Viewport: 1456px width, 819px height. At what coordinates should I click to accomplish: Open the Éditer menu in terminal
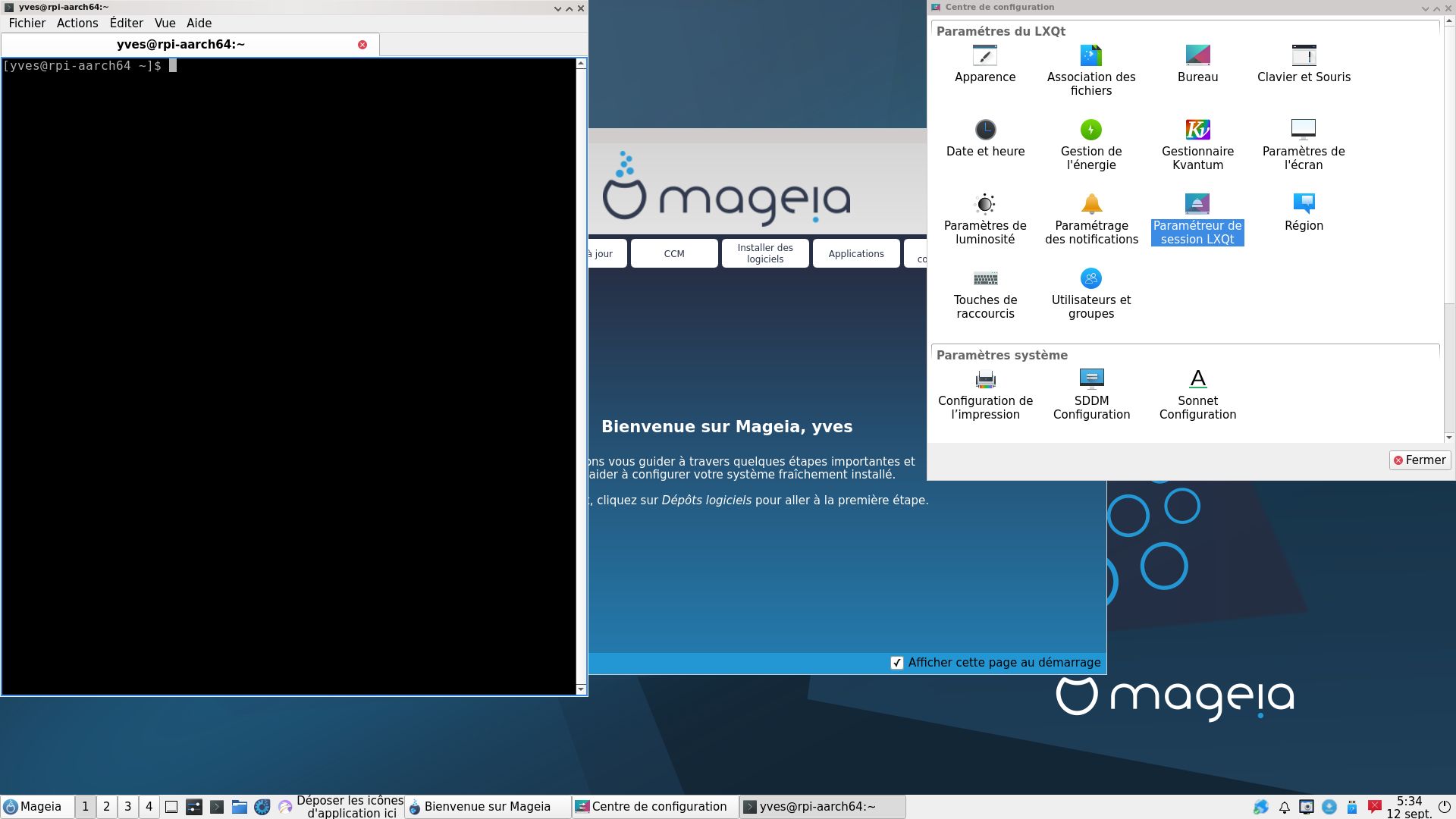(x=126, y=23)
